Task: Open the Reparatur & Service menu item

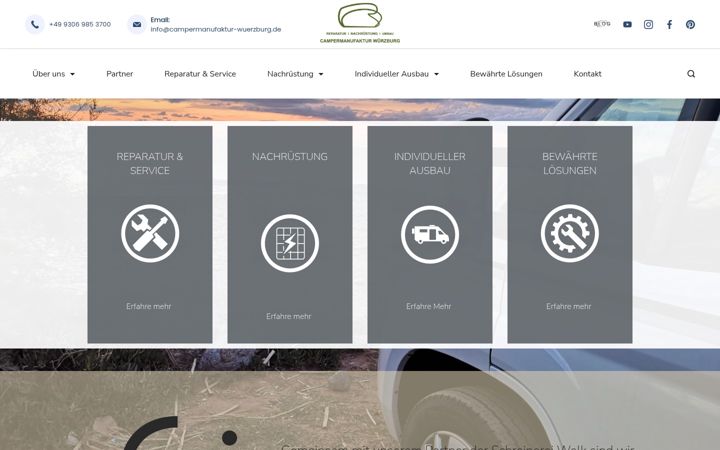Action: 200,74
